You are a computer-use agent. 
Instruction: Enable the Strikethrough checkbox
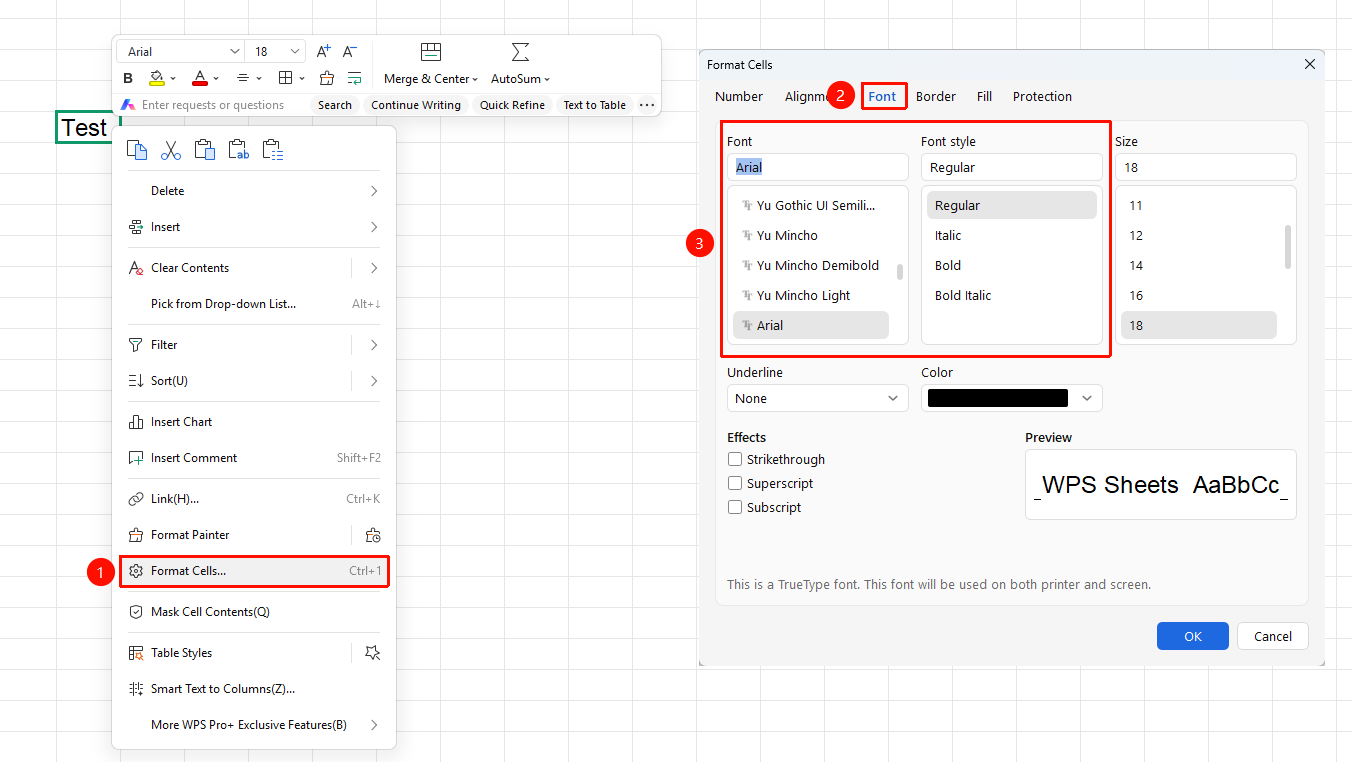click(735, 460)
